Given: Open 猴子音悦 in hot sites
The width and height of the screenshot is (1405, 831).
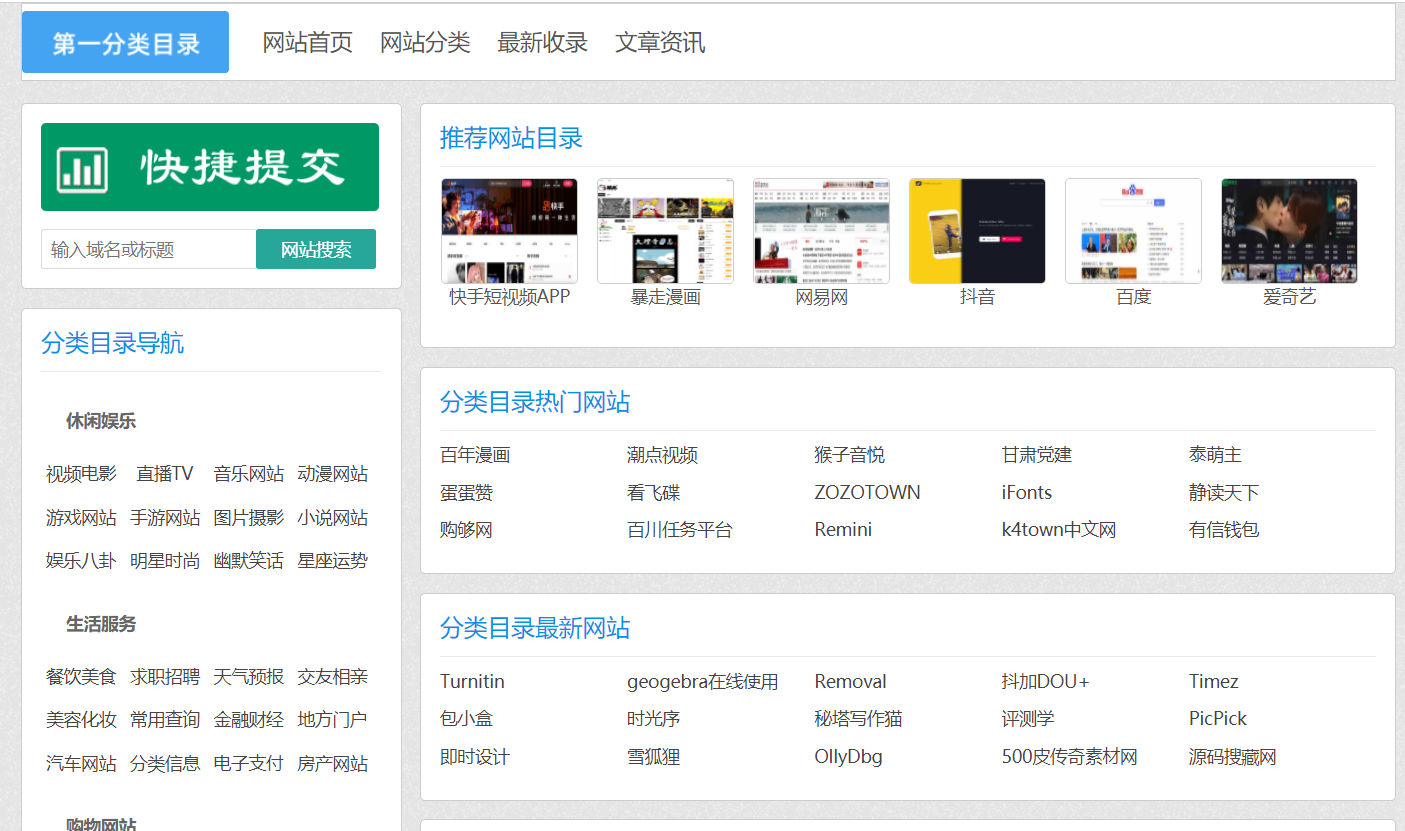Looking at the screenshot, I should click(x=850, y=455).
